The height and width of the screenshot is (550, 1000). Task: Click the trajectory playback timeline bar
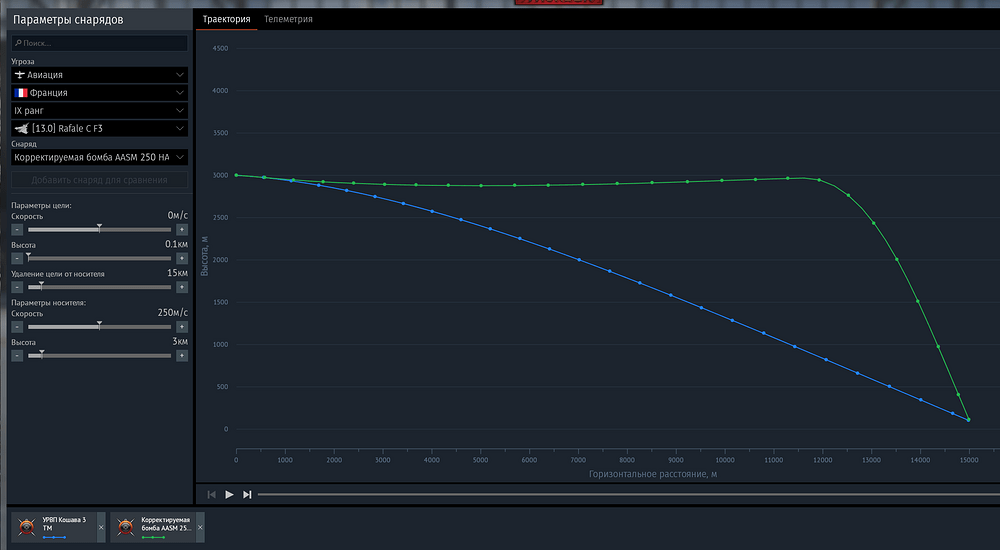628,494
